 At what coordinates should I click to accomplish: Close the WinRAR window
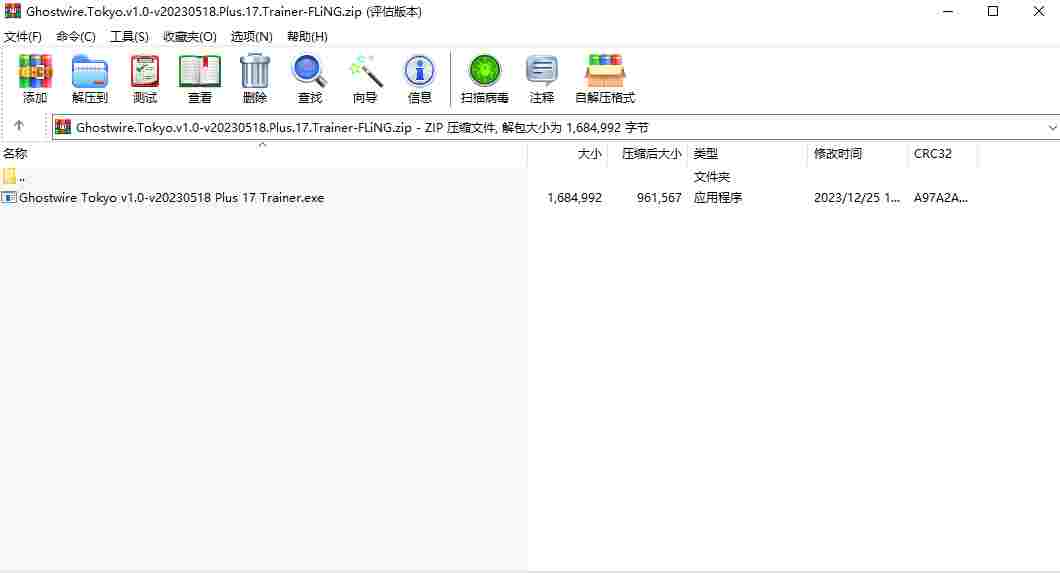pyautogui.click(x=1039, y=11)
